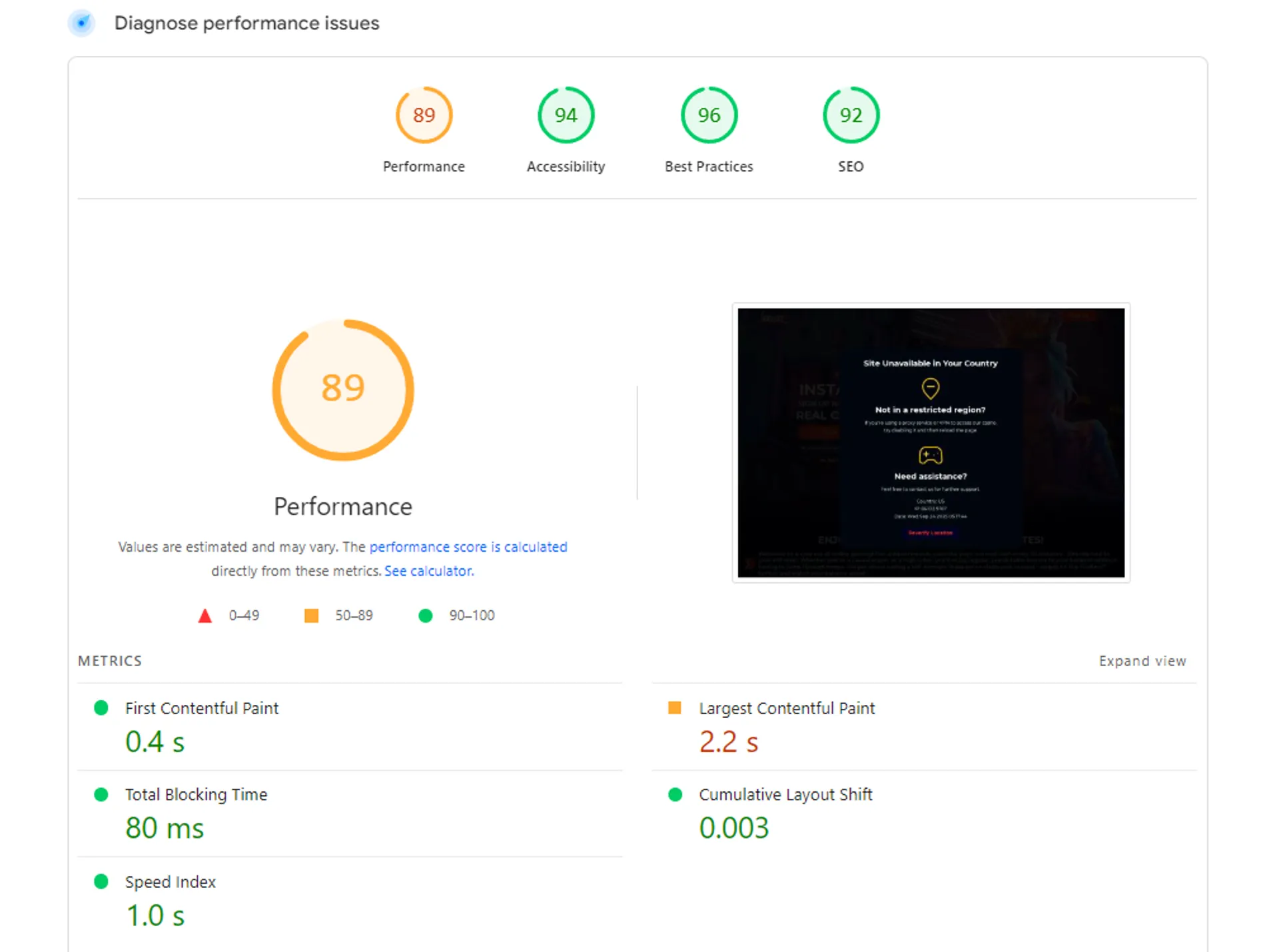Switch to the Performance category label

[x=424, y=167]
